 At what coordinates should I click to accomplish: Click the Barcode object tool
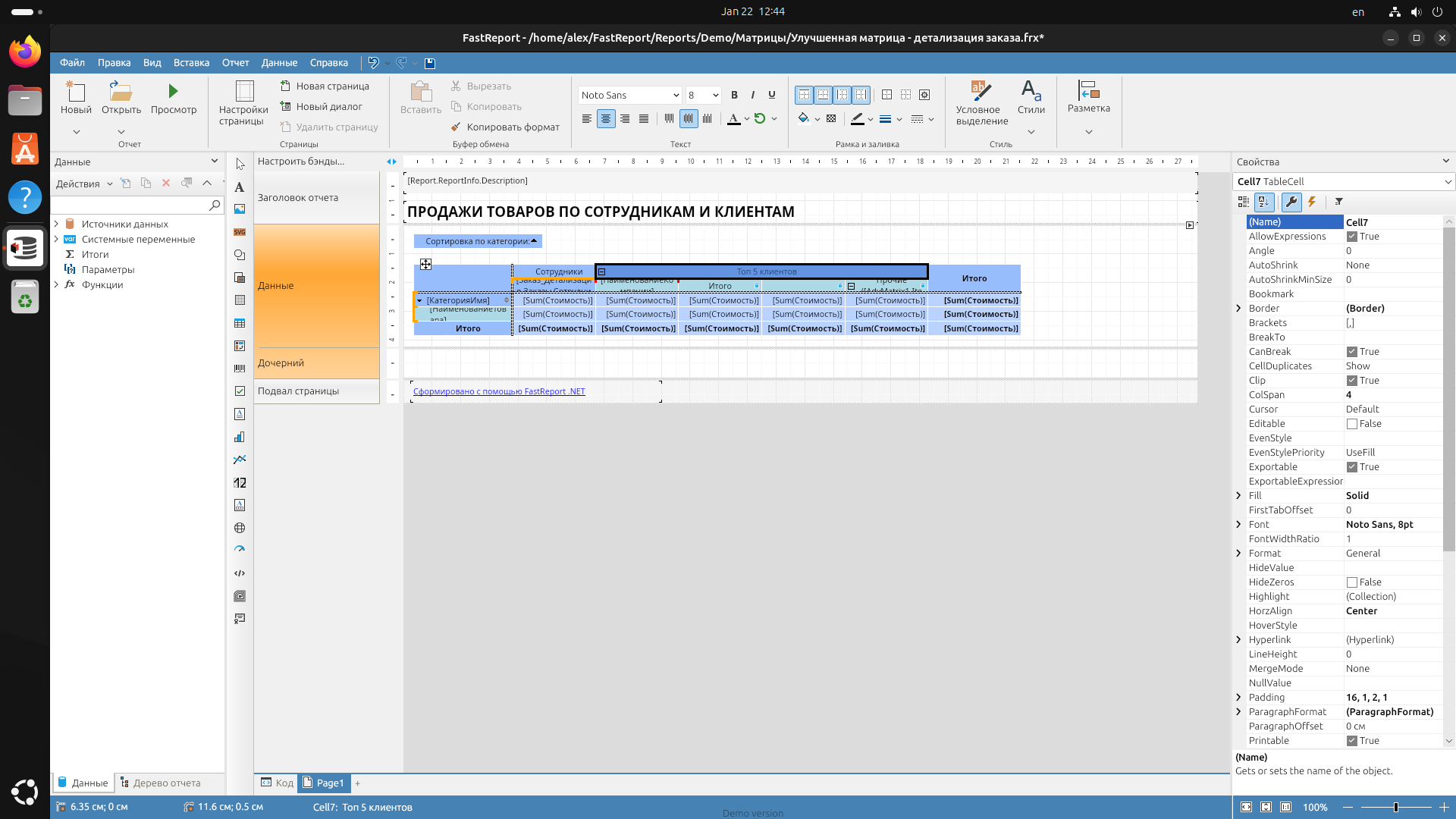240,369
